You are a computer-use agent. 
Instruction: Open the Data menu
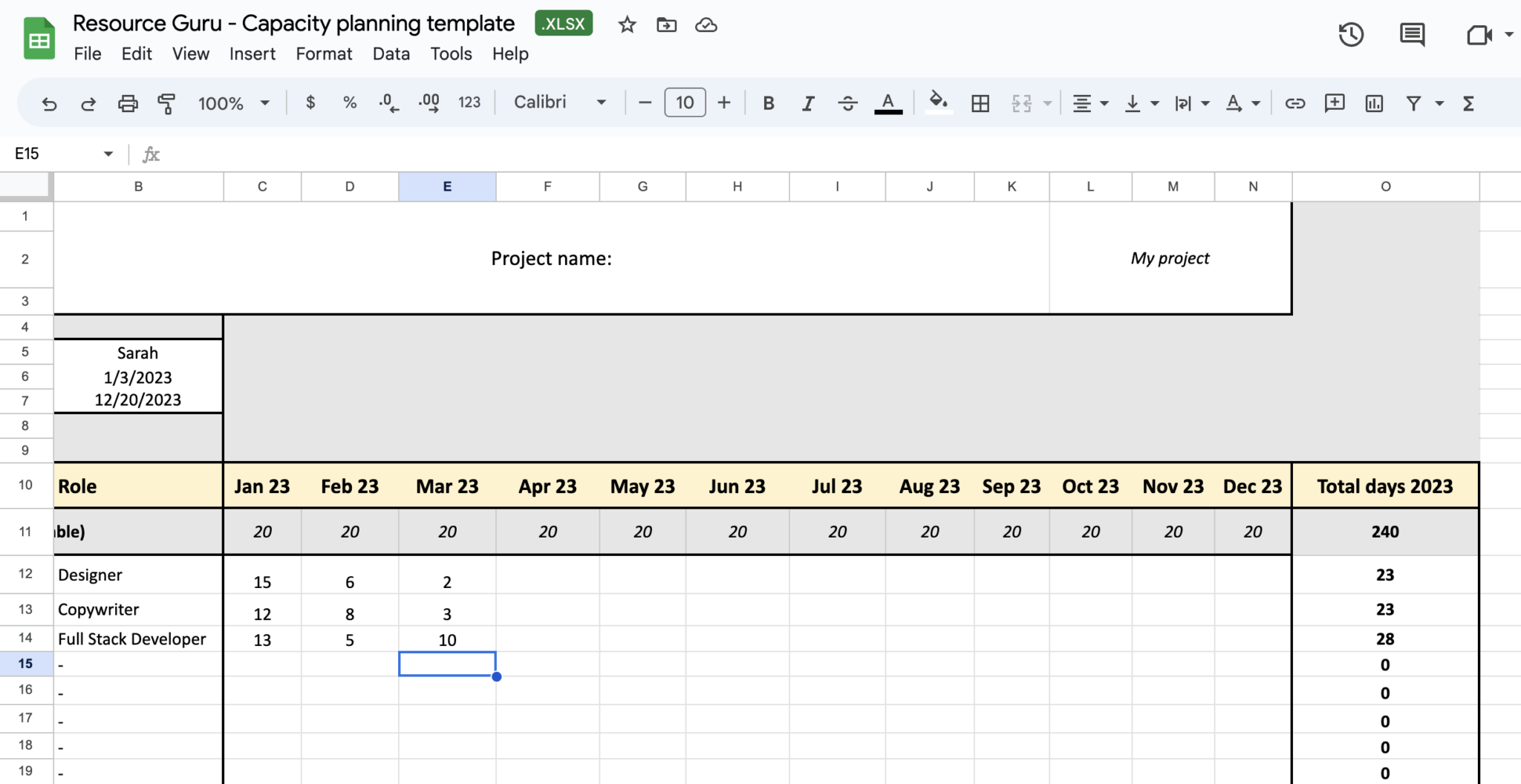tap(391, 53)
